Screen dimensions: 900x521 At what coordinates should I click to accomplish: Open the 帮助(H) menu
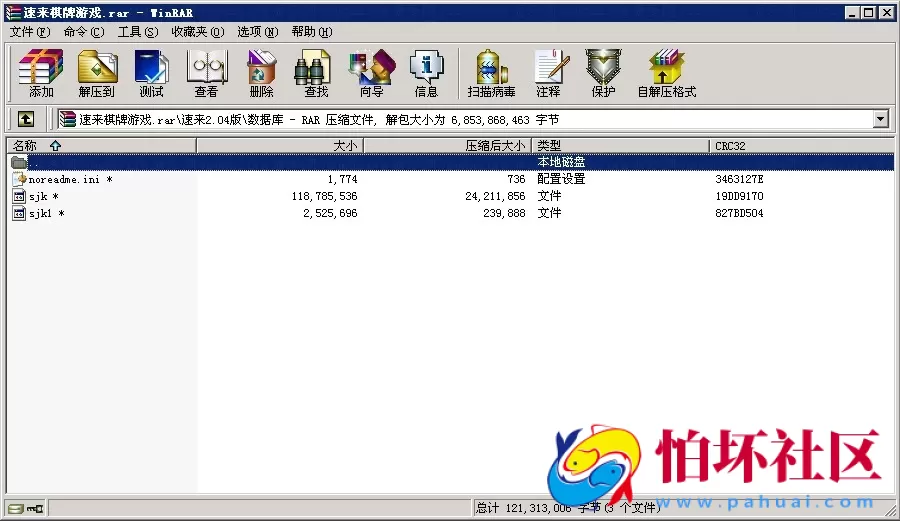coord(312,32)
